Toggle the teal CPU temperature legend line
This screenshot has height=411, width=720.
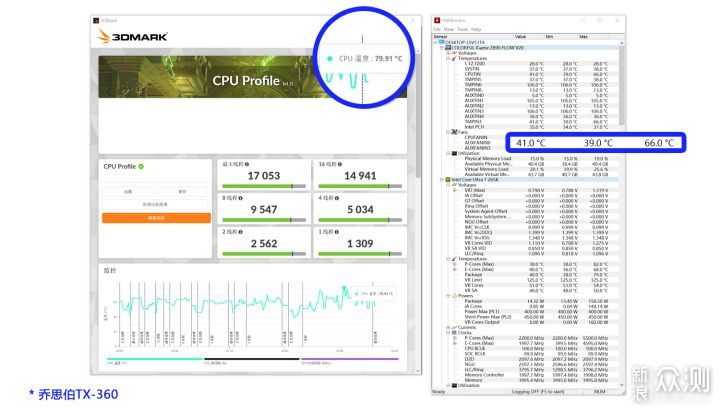[154, 359]
